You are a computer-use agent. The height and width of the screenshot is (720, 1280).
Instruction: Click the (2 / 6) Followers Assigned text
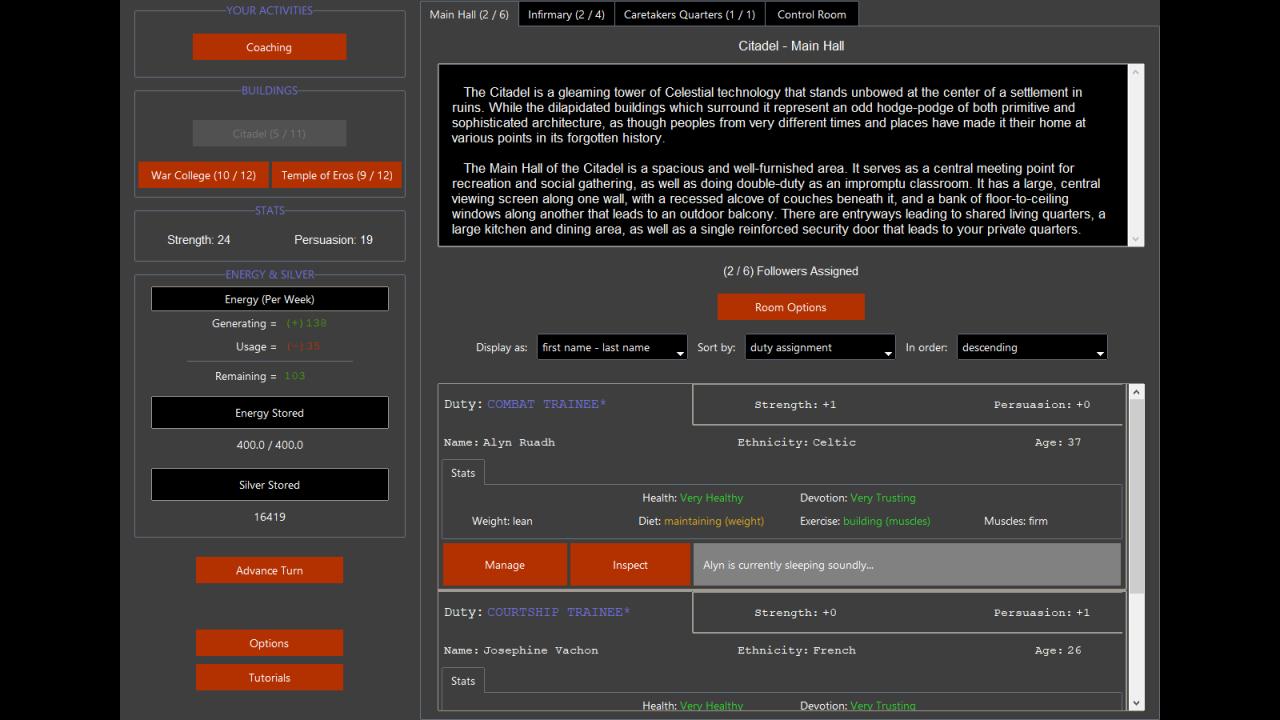pyautogui.click(x=790, y=271)
